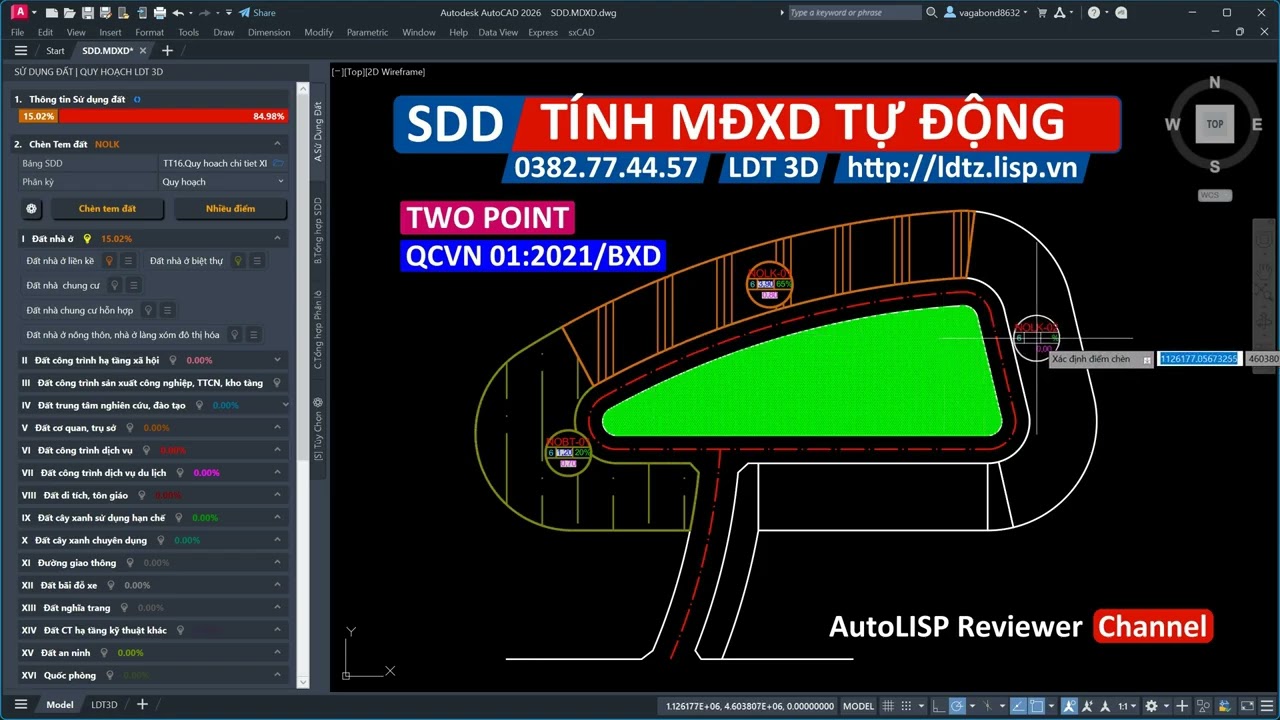The image size is (1280, 720).
Task: Open list icon for Đất nhà chung cư
Action: coord(134,286)
